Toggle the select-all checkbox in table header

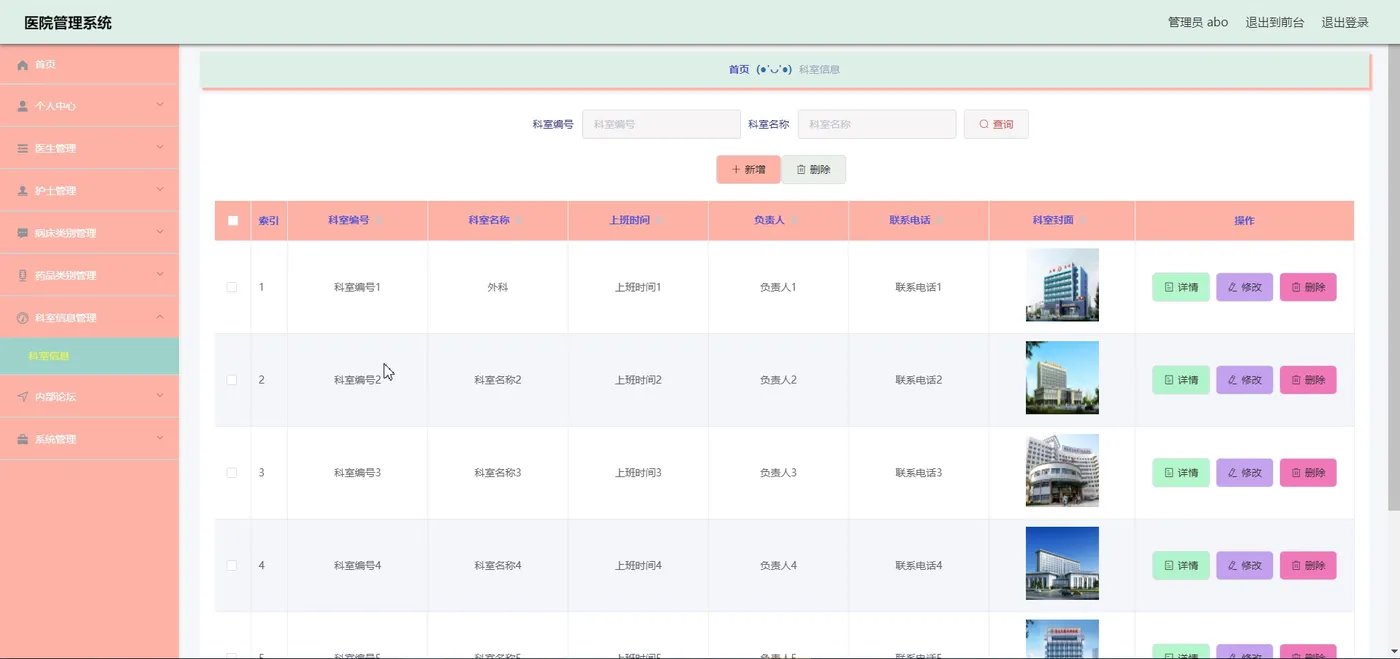[233, 221]
